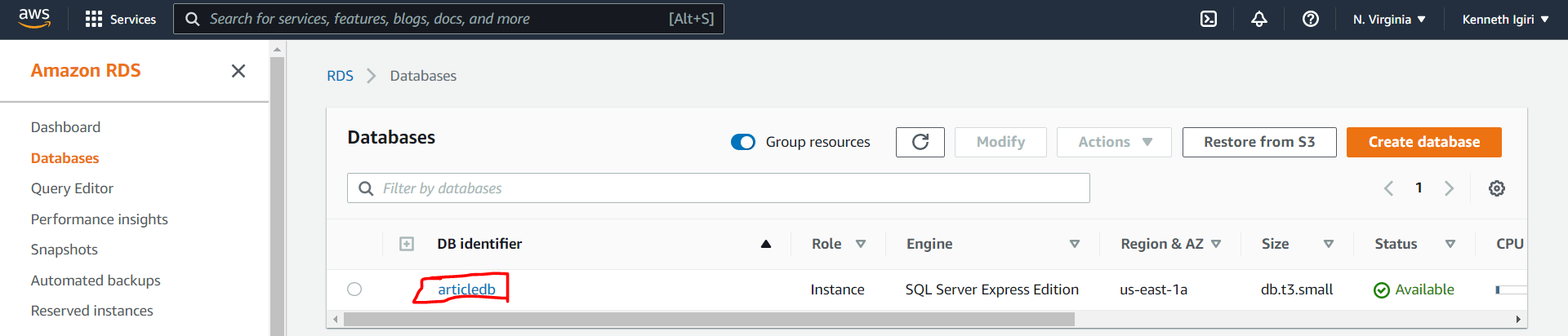Open the Services grid menu
This screenshot has width=1568, height=336.
click(x=120, y=19)
